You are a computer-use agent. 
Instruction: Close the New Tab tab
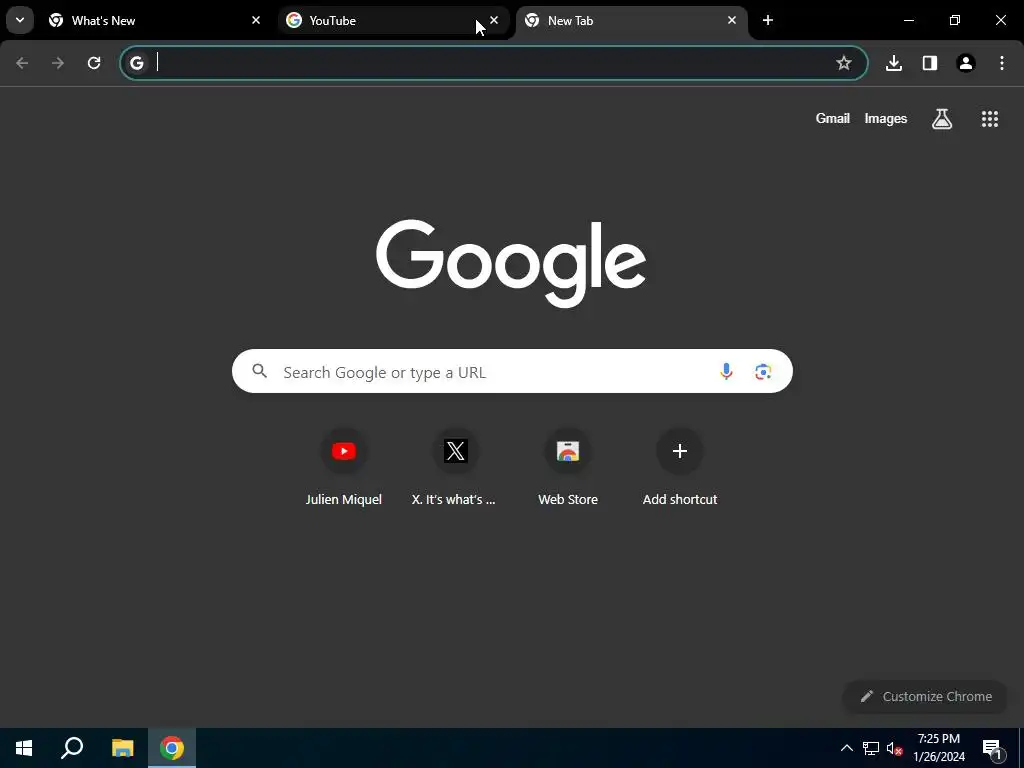point(732,20)
